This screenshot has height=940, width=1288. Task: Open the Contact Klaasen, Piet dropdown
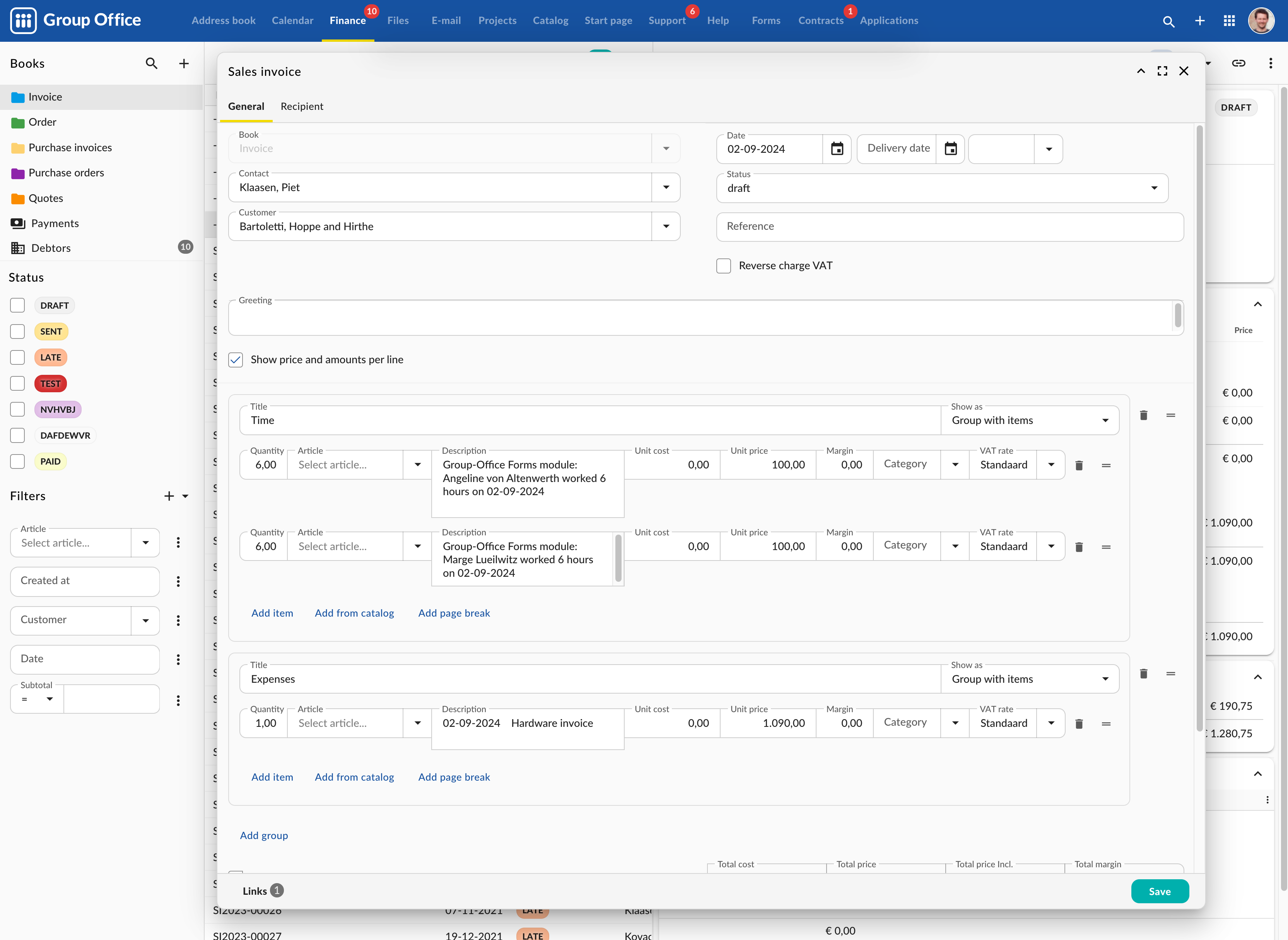tap(666, 187)
